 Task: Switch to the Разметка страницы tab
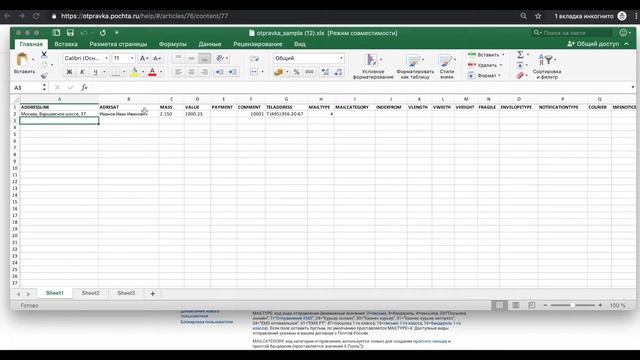(118, 44)
